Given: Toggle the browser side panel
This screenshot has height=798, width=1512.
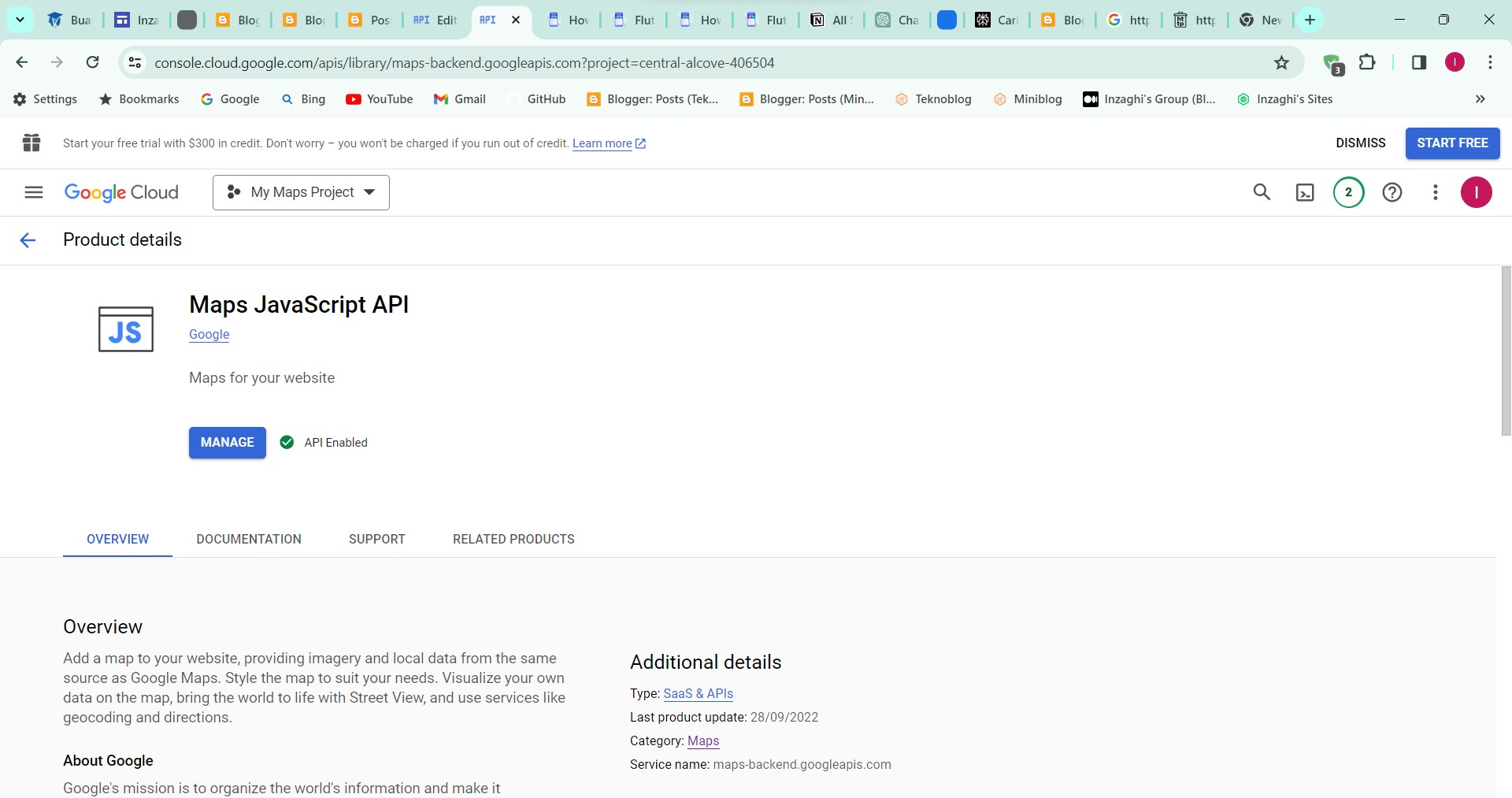Looking at the screenshot, I should tap(1419, 62).
